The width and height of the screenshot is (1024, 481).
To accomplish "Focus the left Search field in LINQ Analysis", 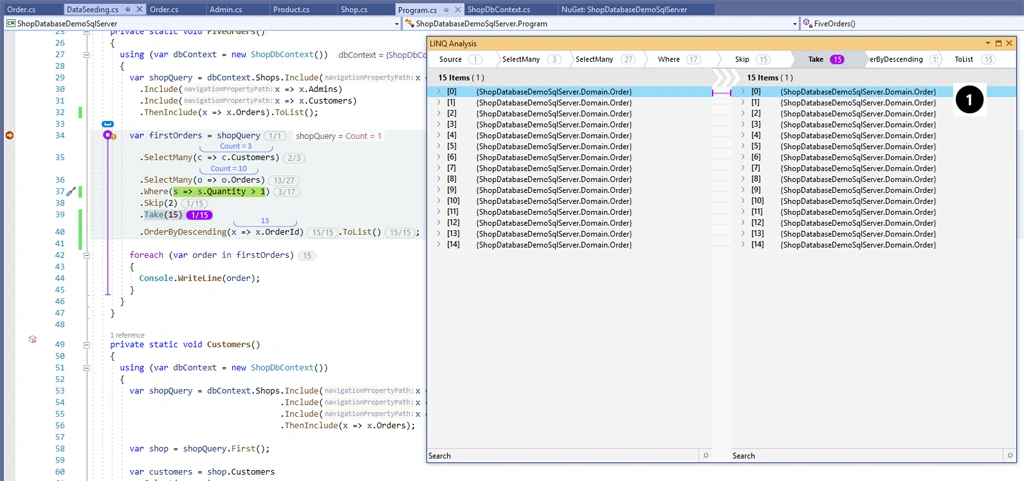I will tap(563, 456).
